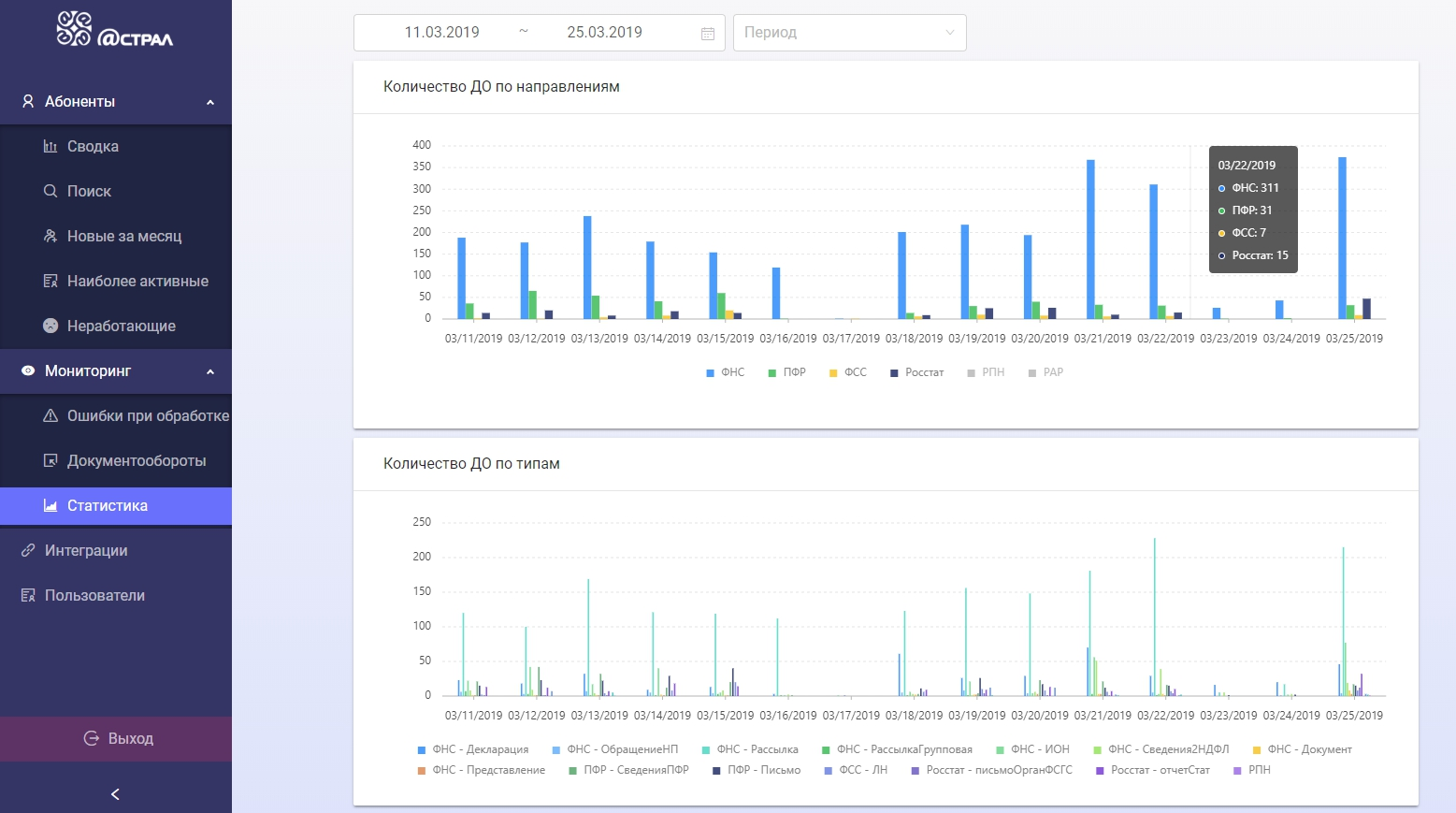The width and height of the screenshot is (1456, 813).
Task: Open Интеграции section
Action: (116, 550)
